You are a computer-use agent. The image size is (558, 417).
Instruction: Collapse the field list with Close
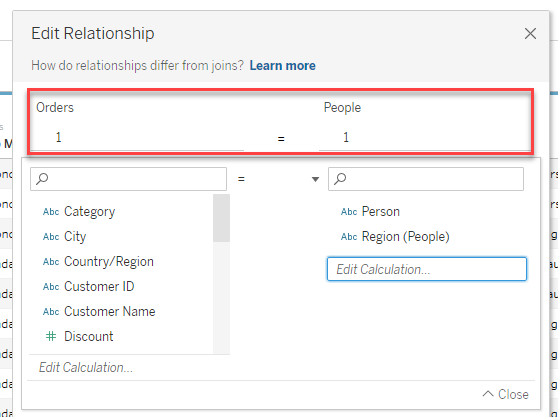coord(506,394)
